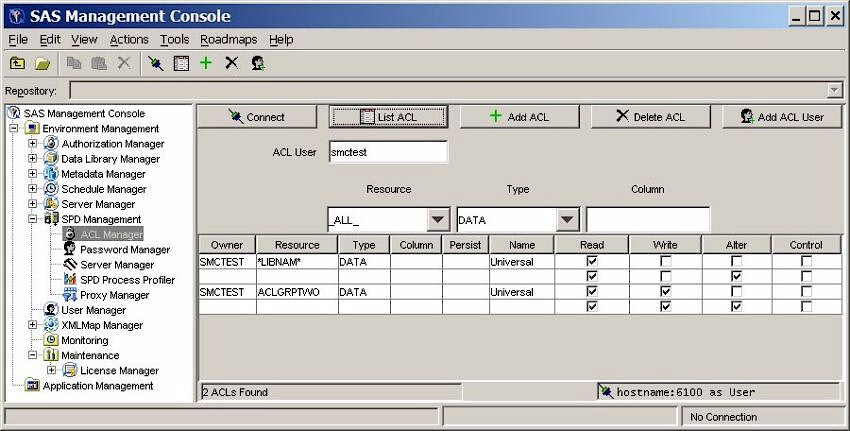Expand the Authorization Manager node
The width and height of the screenshot is (850, 431).
[33, 144]
